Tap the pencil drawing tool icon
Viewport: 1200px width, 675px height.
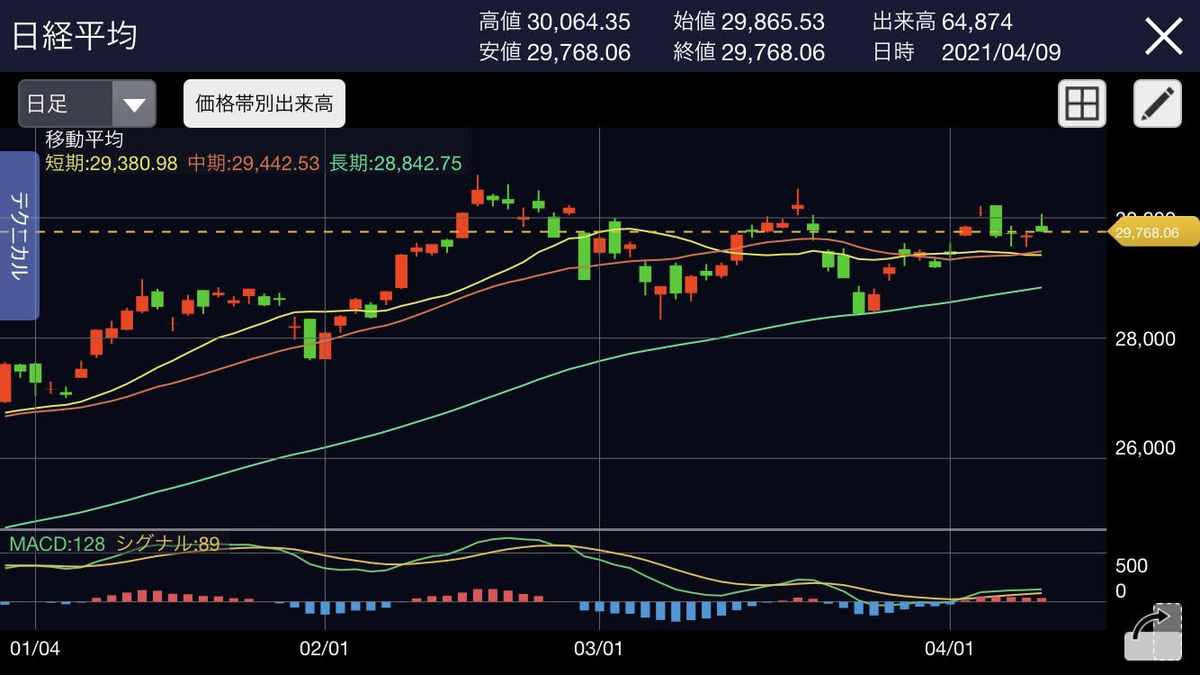pyautogui.click(x=1157, y=104)
